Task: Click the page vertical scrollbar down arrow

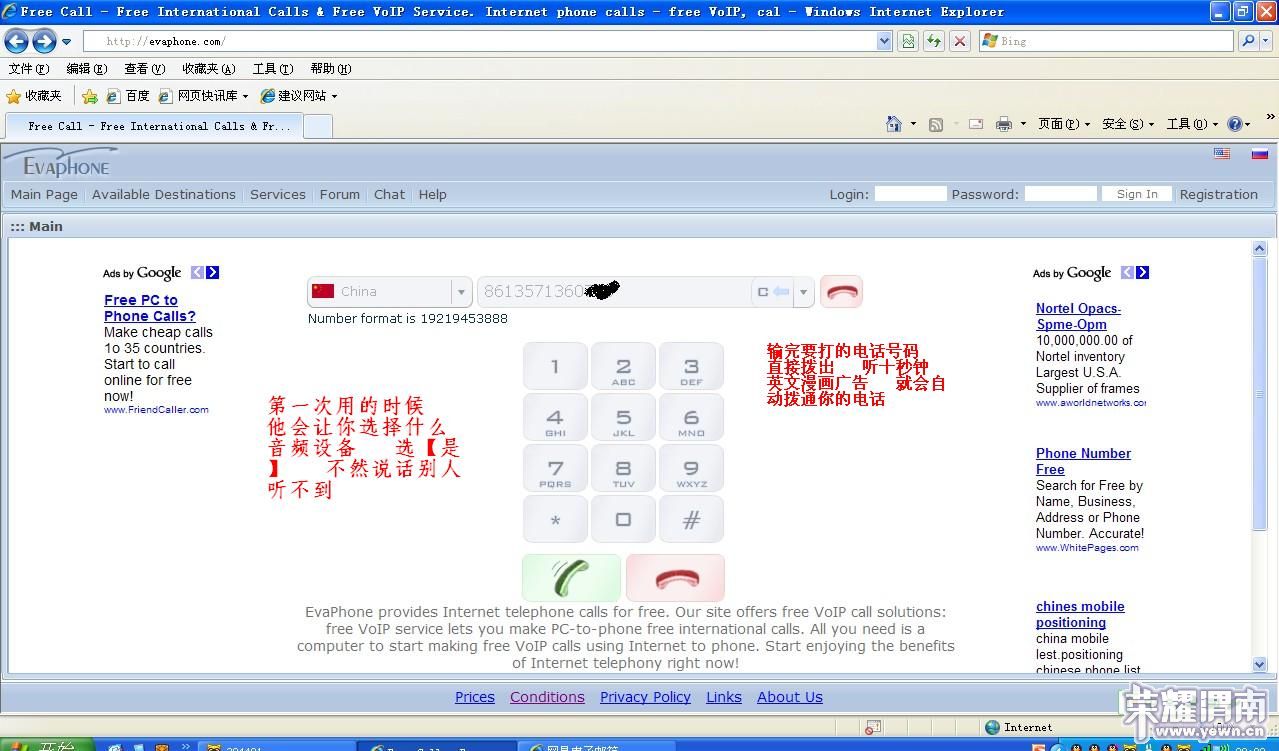Action: click(1259, 664)
